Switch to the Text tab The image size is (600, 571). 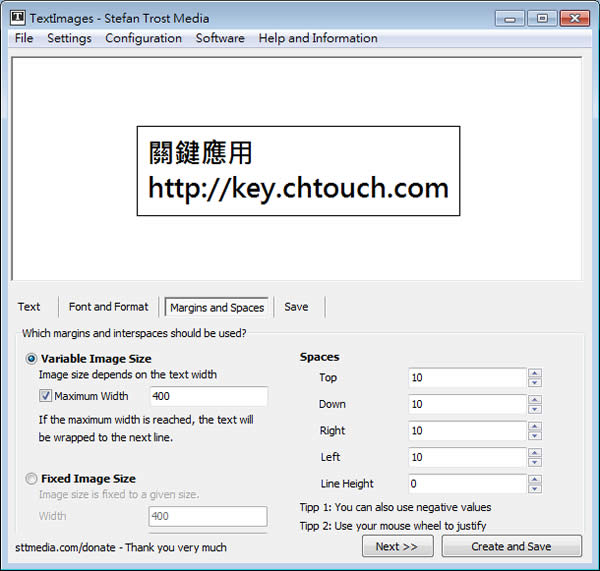click(x=29, y=307)
